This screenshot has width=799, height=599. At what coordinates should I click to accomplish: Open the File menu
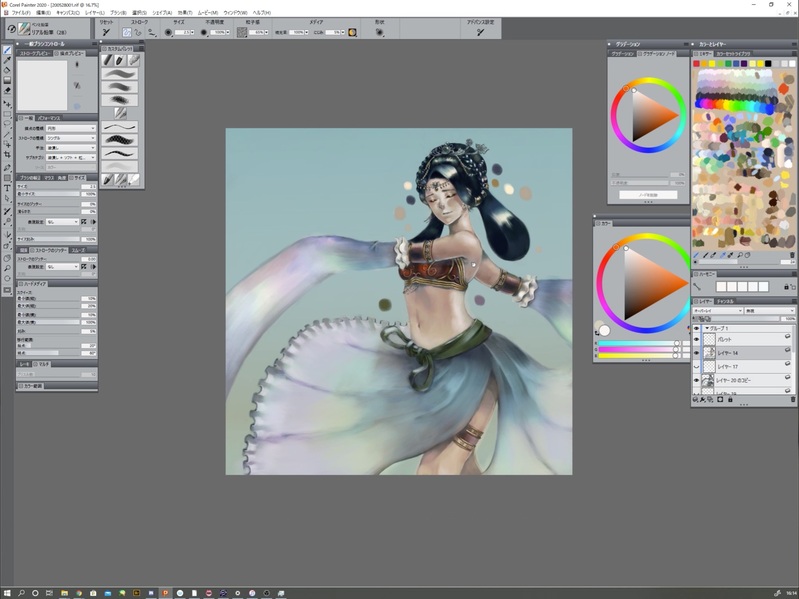21,12
